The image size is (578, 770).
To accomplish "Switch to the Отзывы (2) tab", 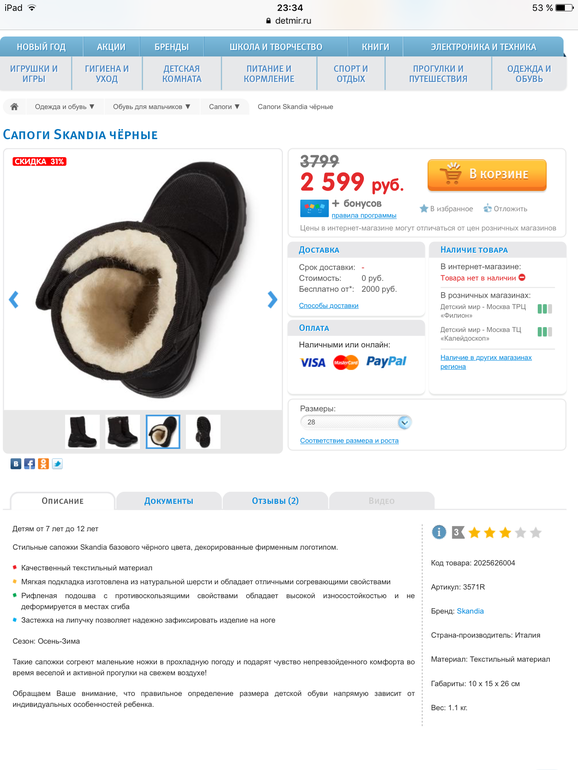I will click(x=275, y=501).
